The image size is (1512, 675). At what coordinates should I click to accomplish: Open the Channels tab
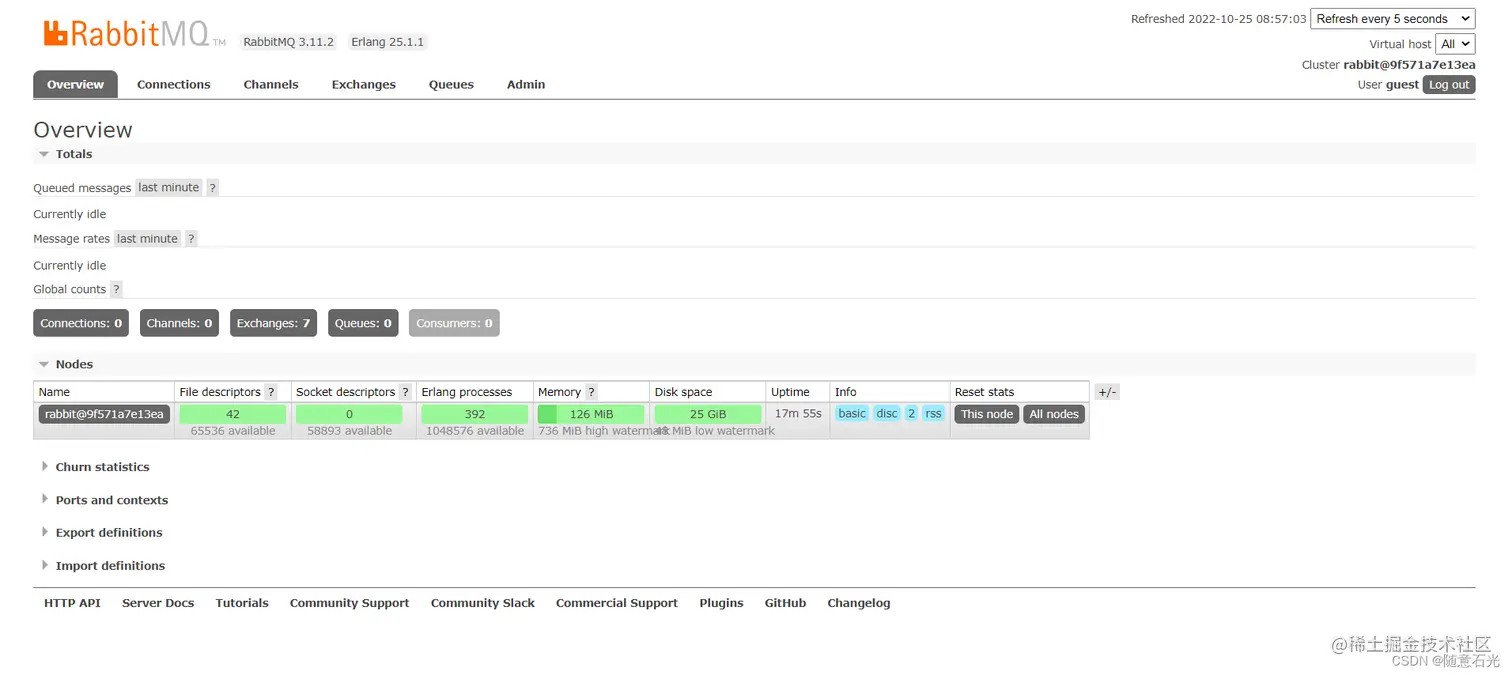pyautogui.click(x=271, y=85)
